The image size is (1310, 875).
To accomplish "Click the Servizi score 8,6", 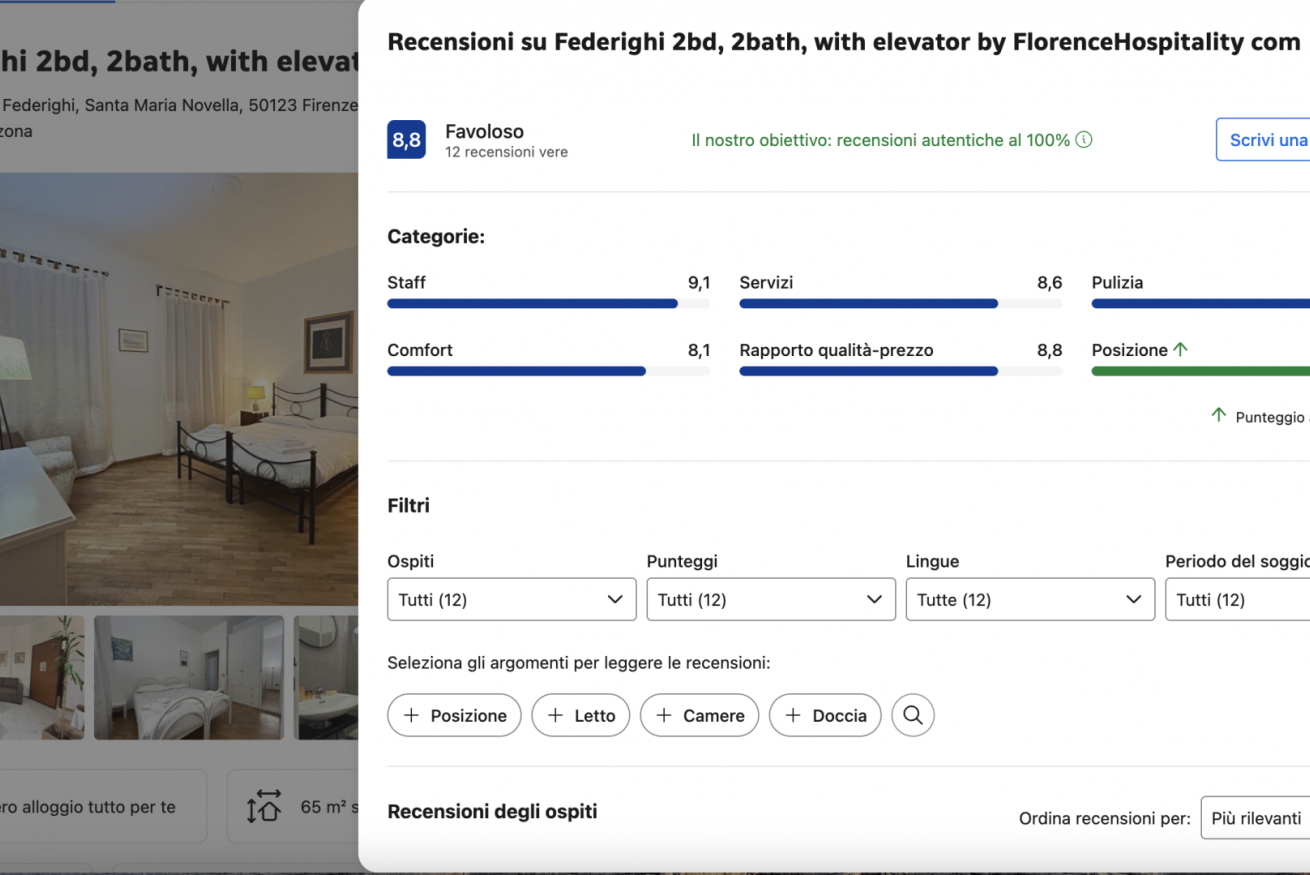I will click(x=1050, y=283).
